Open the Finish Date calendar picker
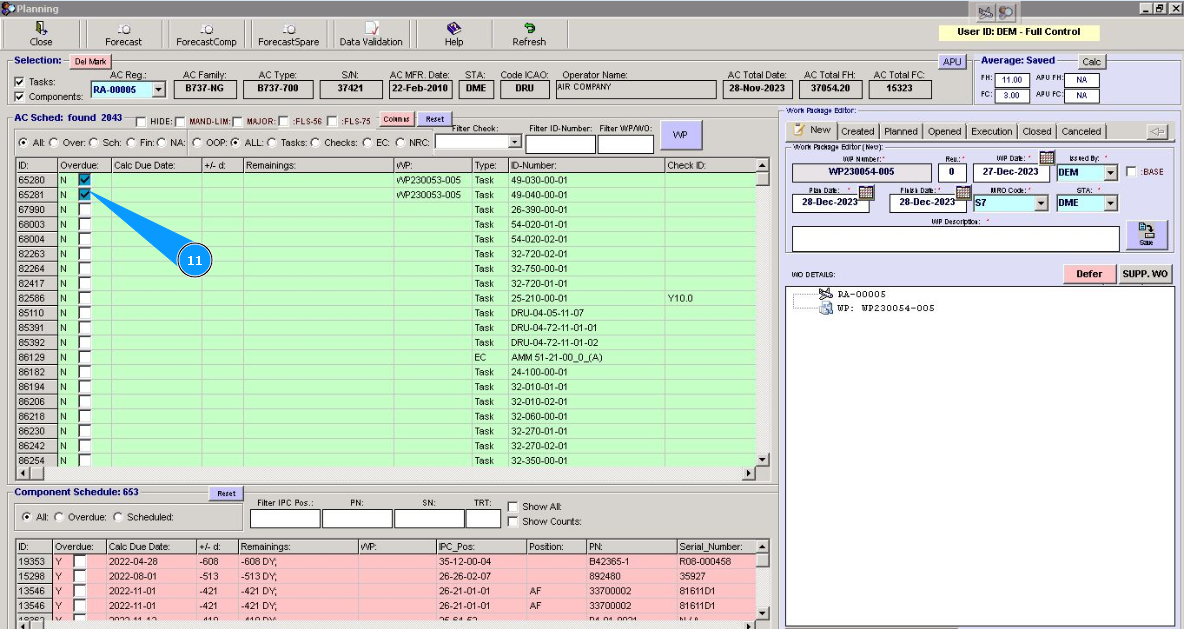1184x630 pixels. (963, 192)
